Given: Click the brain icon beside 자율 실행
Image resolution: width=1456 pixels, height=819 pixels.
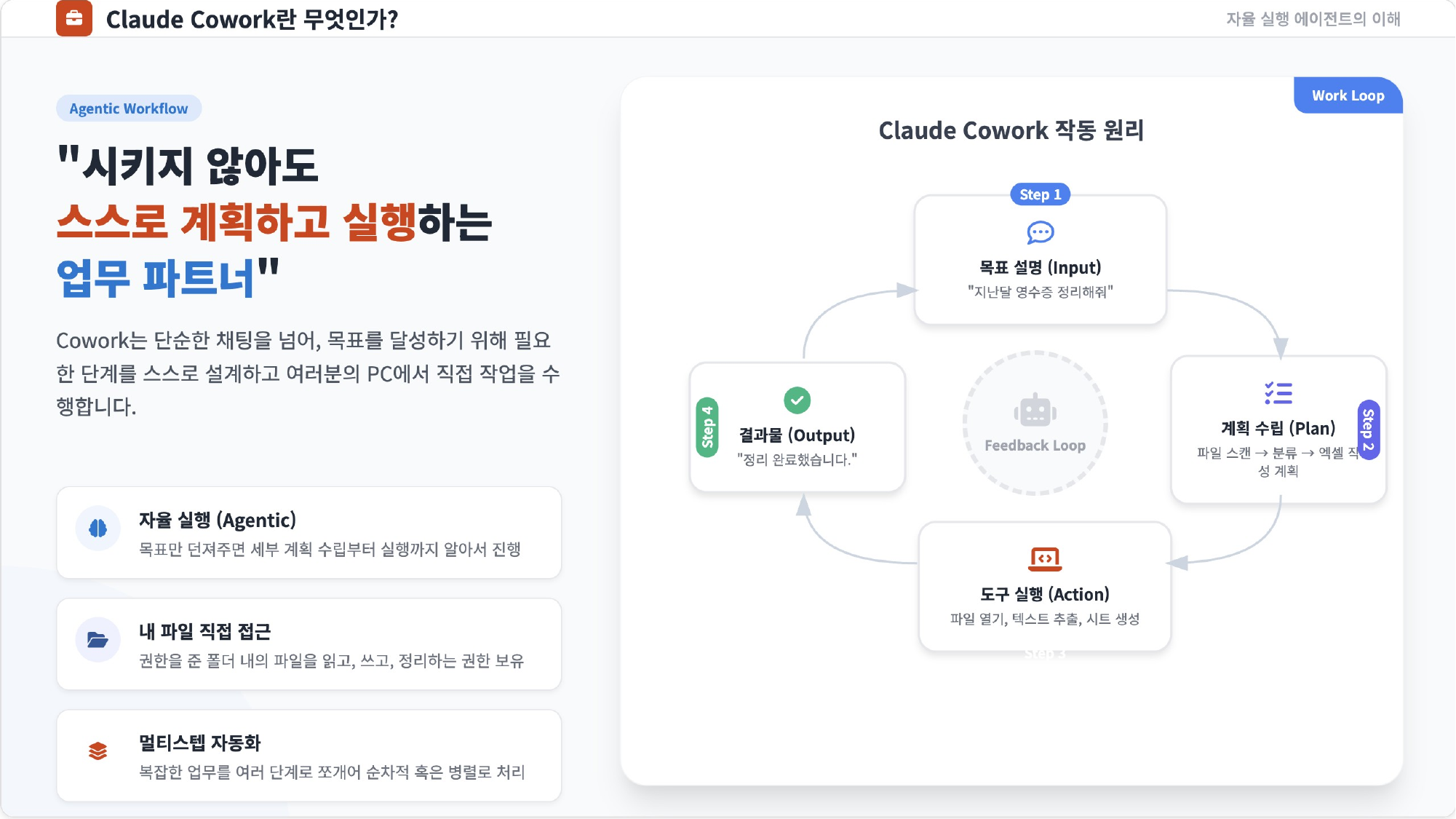Looking at the screenshot, I should [x=98, y=528].
